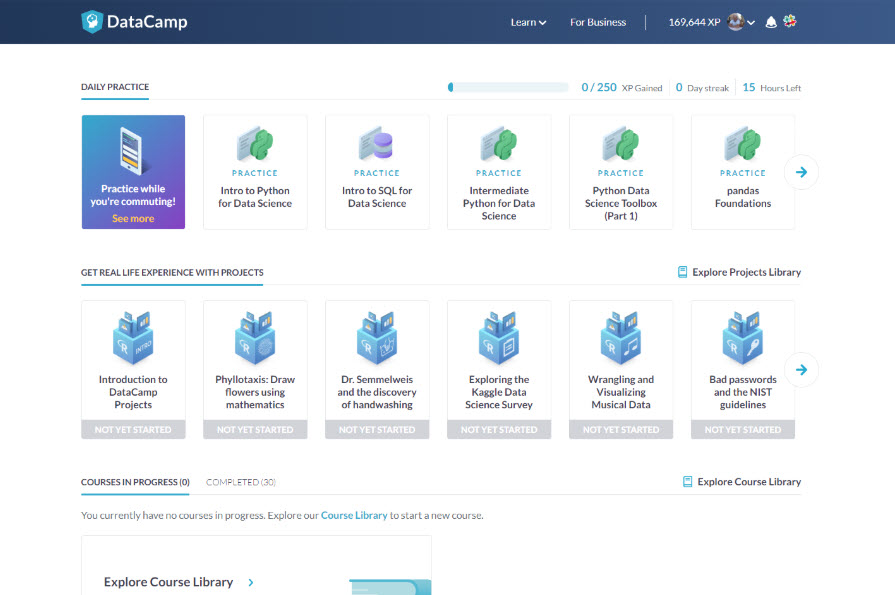Screen dimensions: 895x595
Task: Open the Explore Projects Library icon
Action: 683,272
